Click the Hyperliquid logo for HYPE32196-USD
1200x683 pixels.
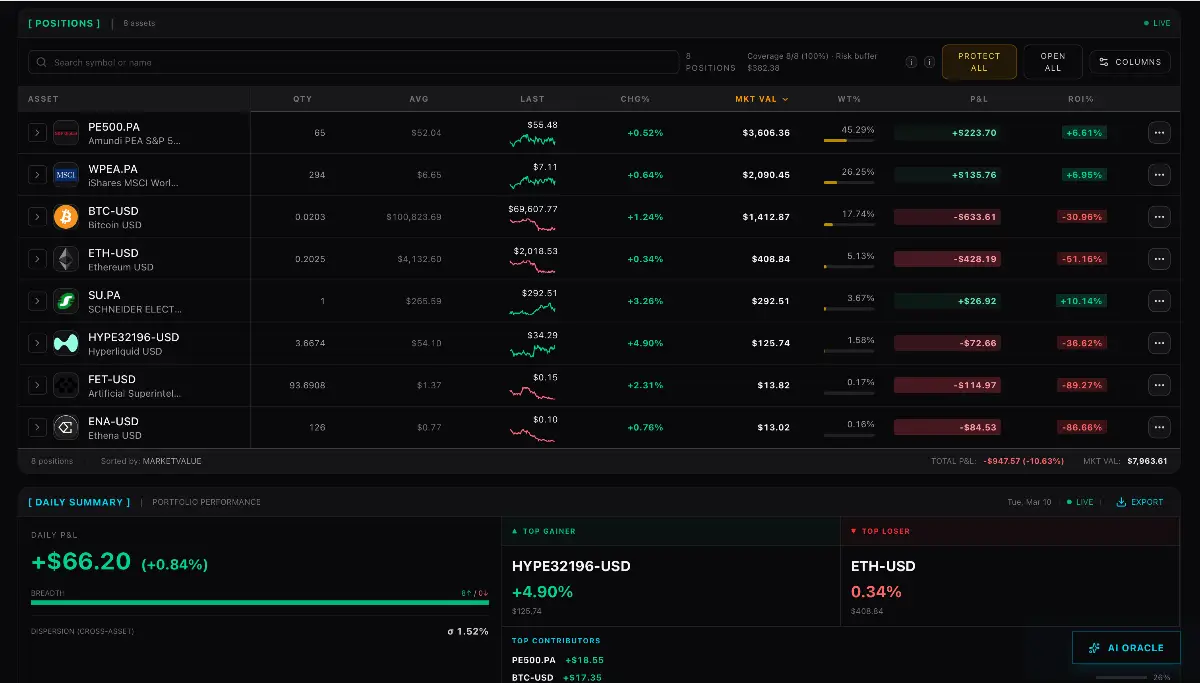(66, 343)
